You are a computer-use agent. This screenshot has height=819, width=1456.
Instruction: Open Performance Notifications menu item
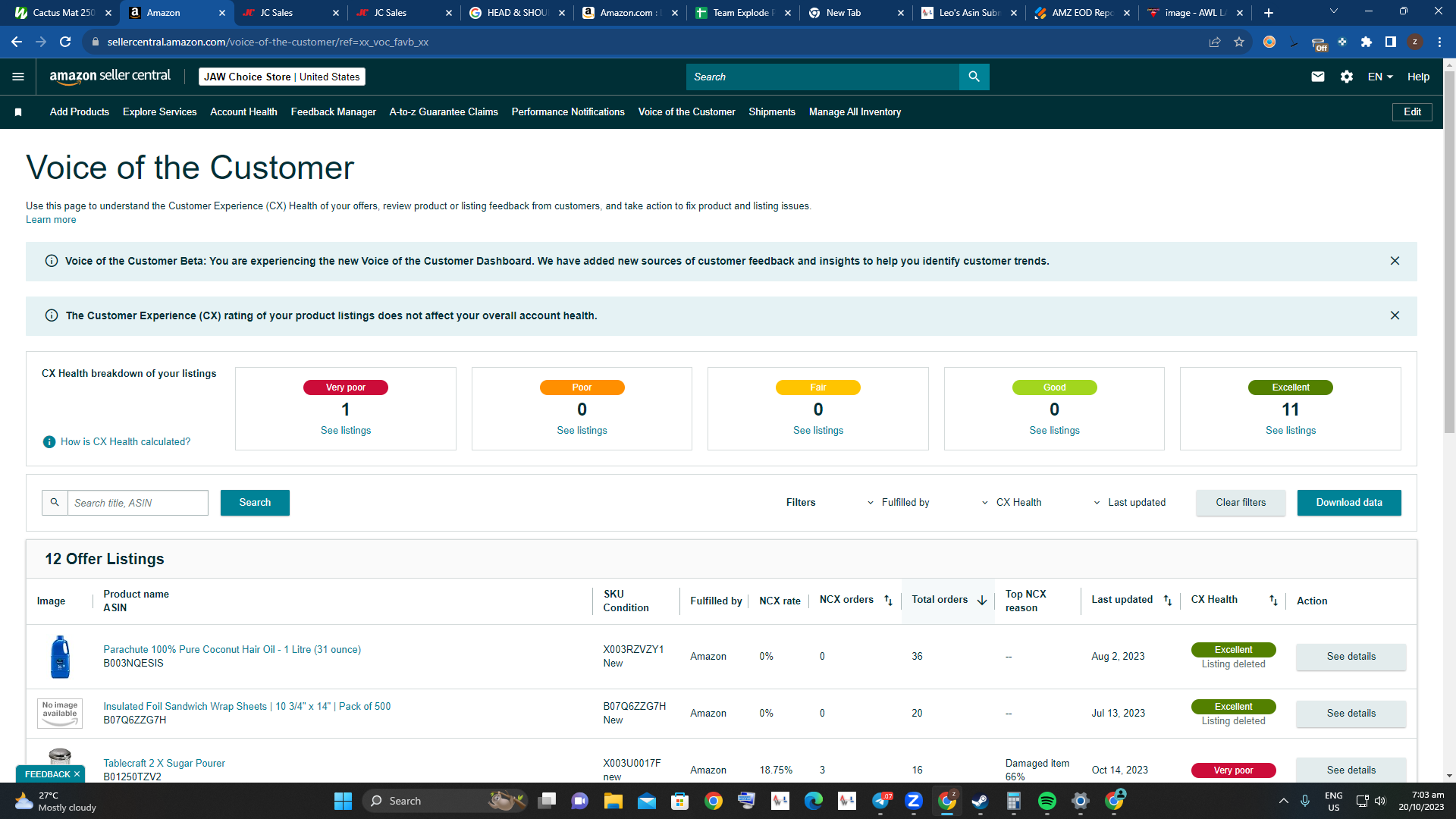568,112
